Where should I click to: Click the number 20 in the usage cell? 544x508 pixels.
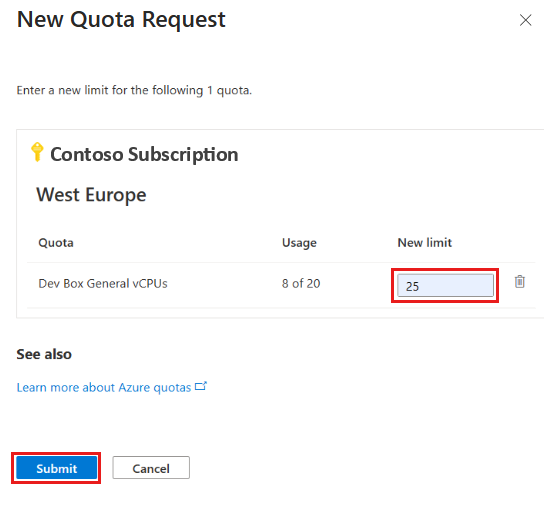(313, 283)
